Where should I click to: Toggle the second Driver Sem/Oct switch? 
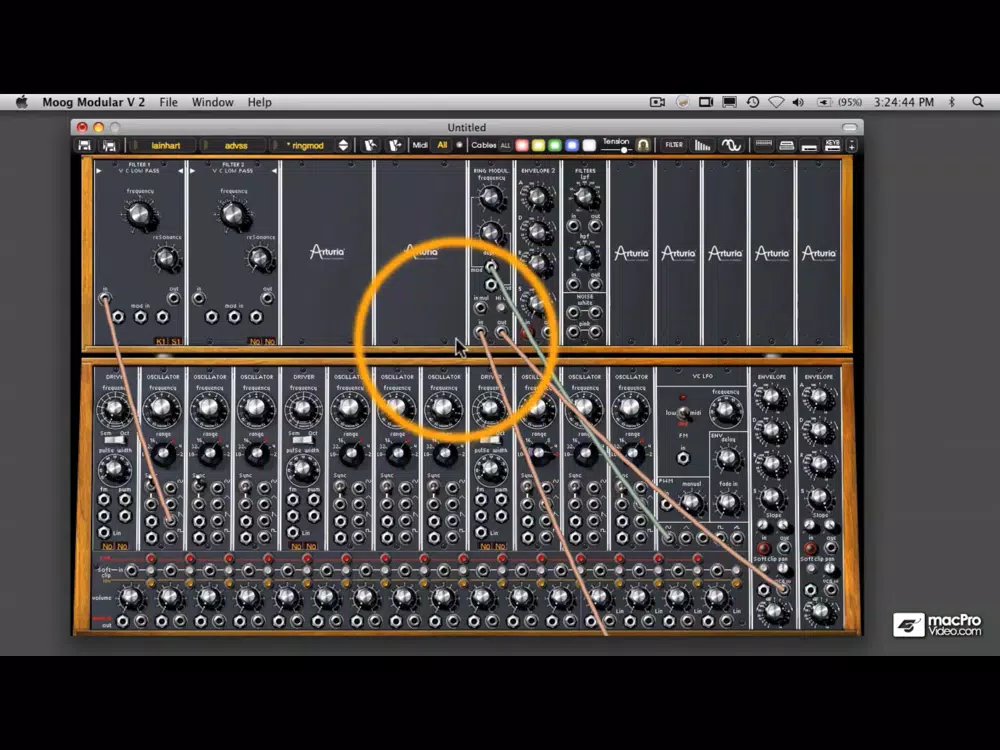(x=303, y=440)
